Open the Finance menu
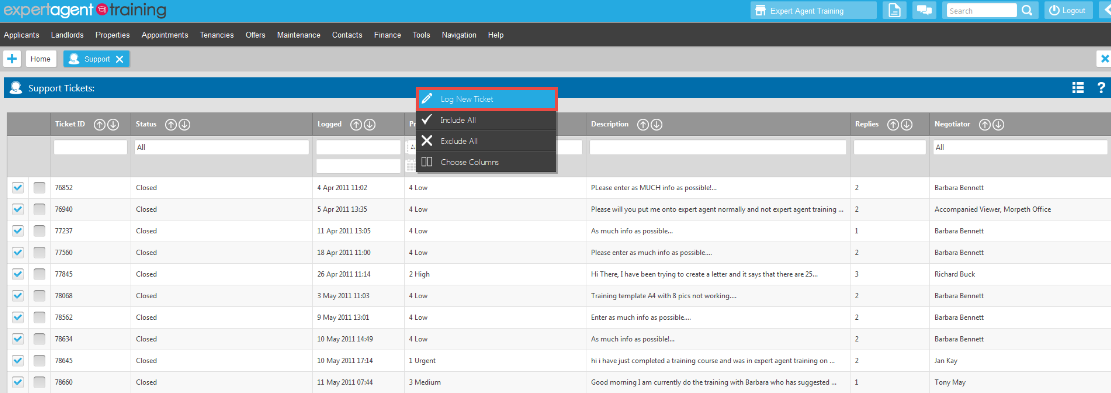The width and height of the screenshot is (1111, 393). (x=388, y=35)
